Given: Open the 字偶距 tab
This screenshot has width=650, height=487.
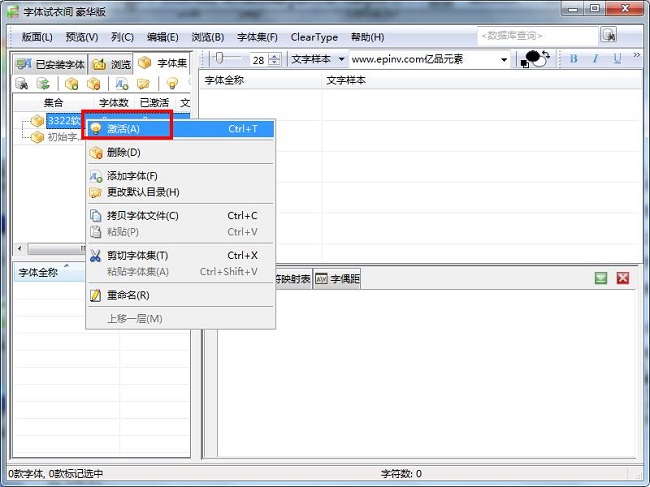Looking at the screenshot, I should coord(341,279).
